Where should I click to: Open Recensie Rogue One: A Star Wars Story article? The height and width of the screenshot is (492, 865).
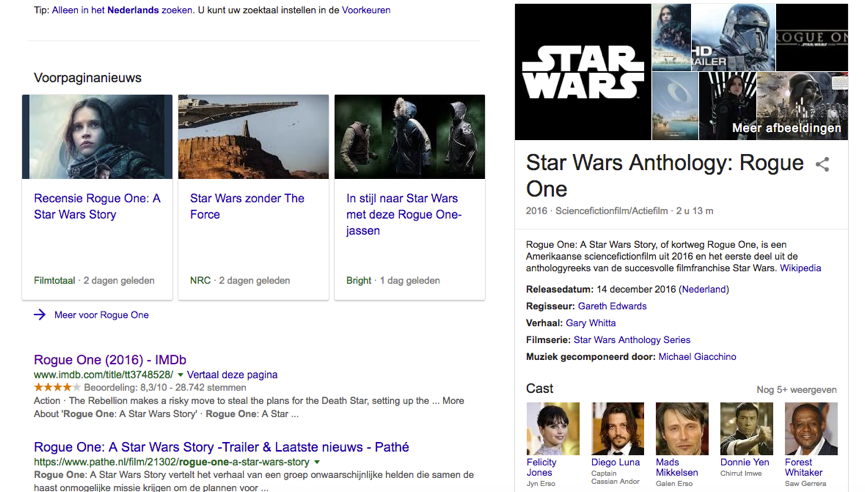97,206
